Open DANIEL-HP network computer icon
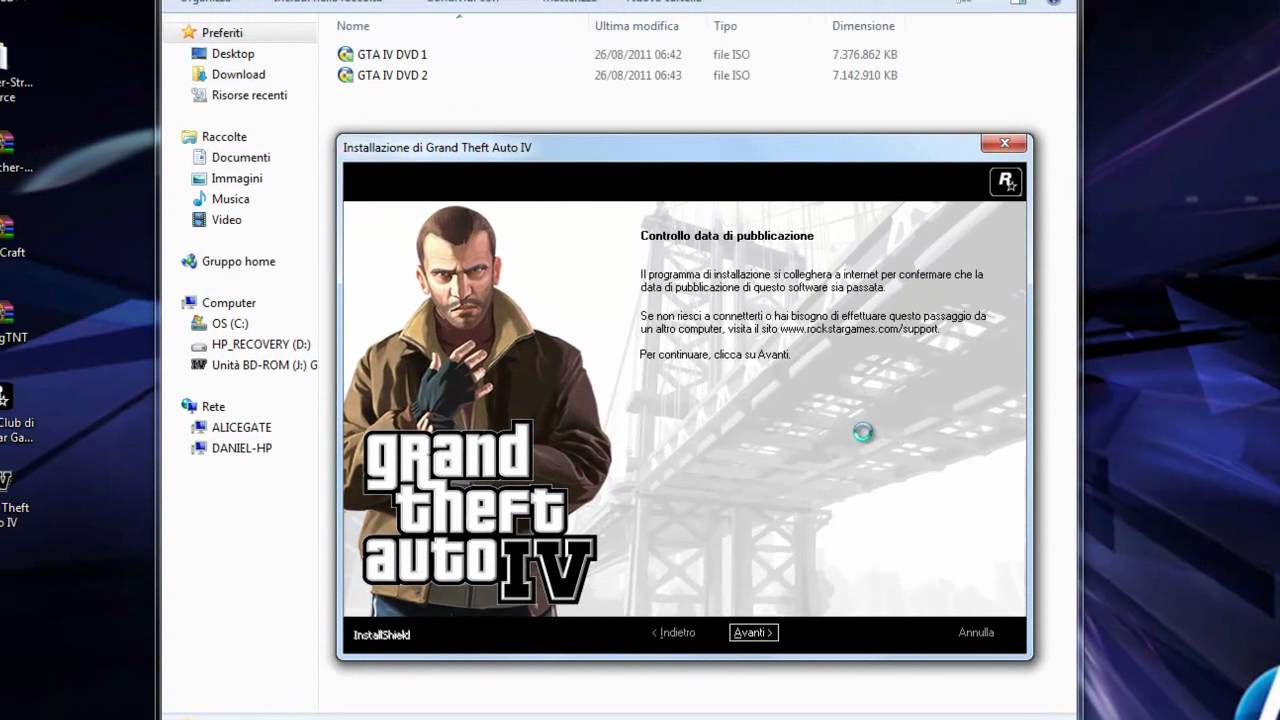This screenshot has width=1280, height=720. pyautogui.click(x=199, y=448)
